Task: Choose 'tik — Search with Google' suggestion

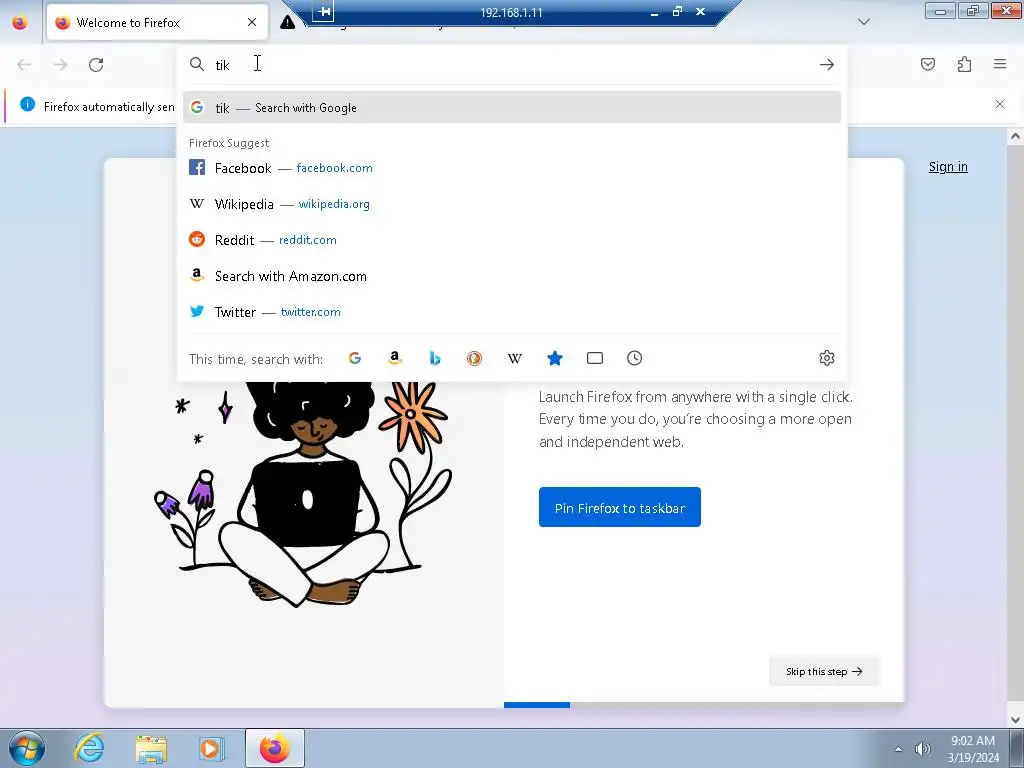Action: [x=512, y=107]
